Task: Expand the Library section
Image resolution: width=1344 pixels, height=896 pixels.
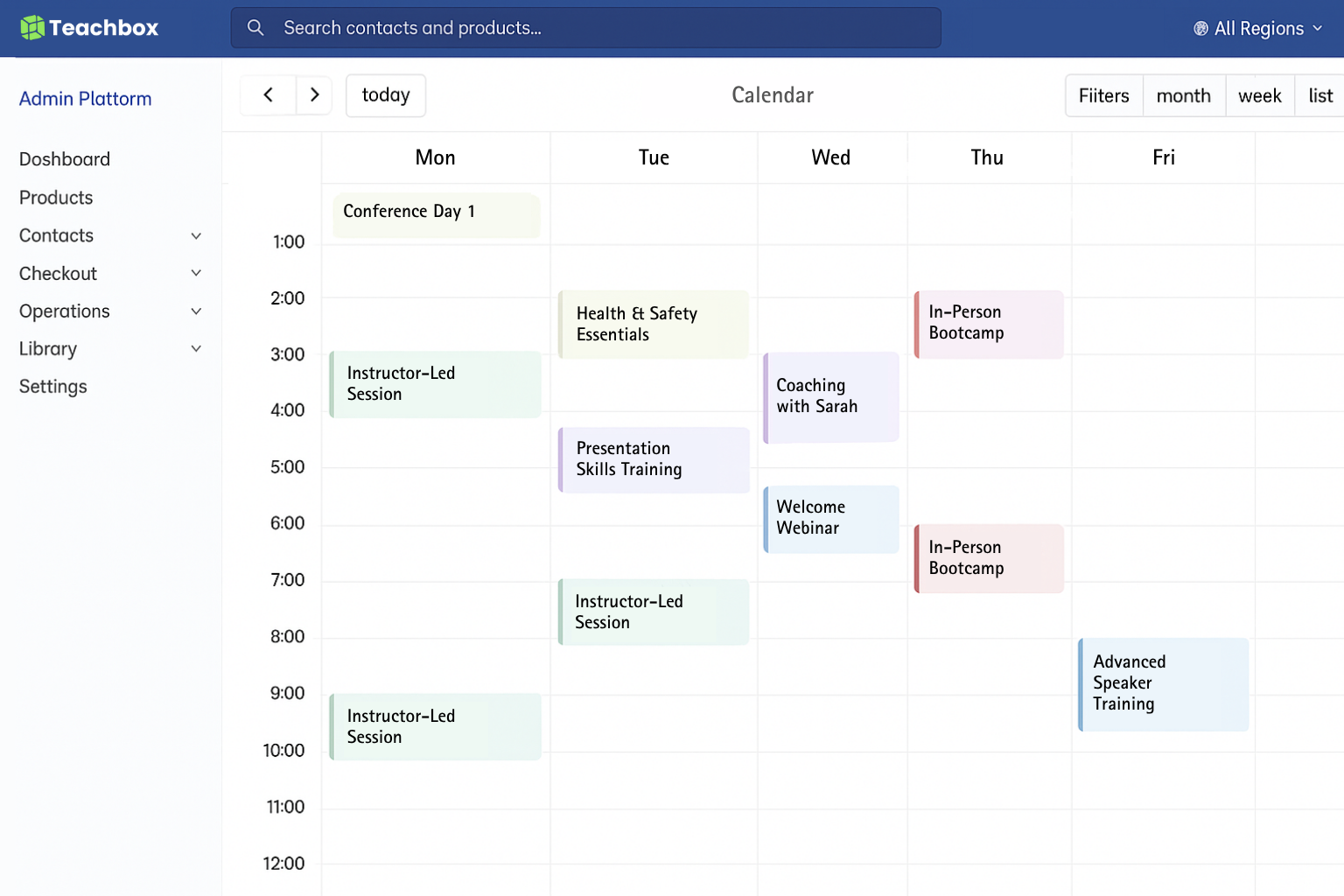Action: [x=195, y=348]
